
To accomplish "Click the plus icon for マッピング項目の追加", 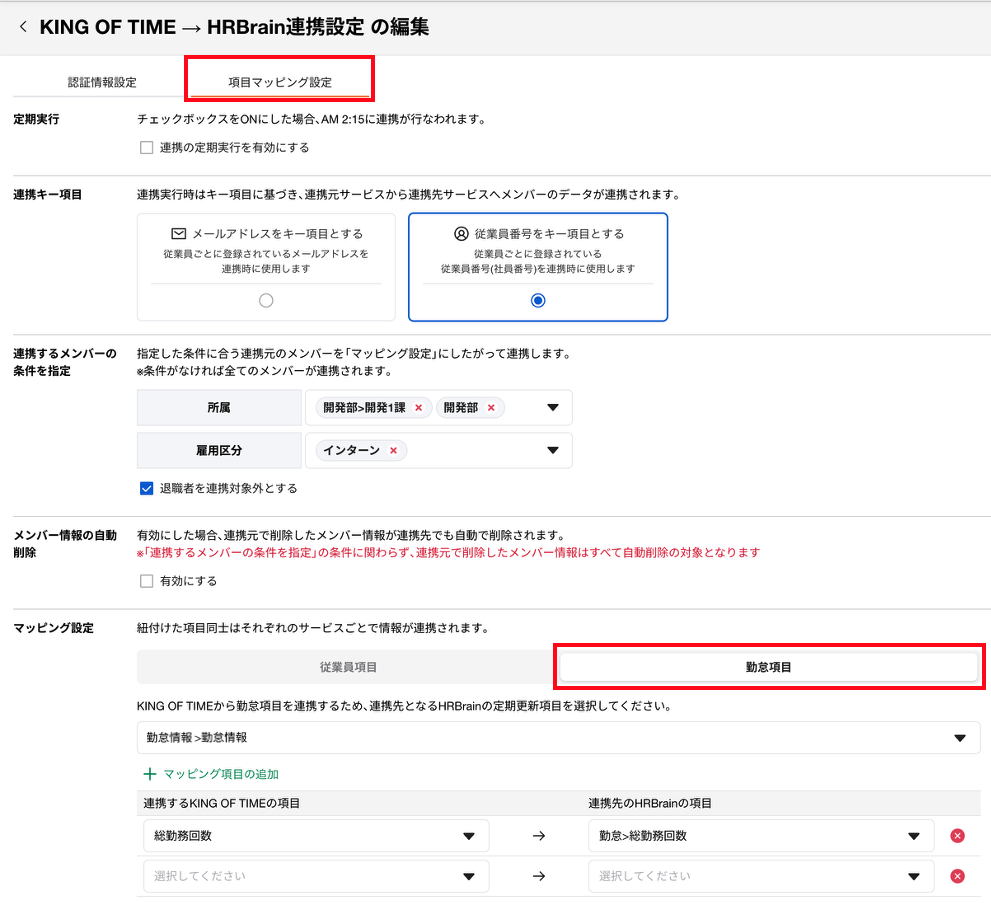I will 150,774.
